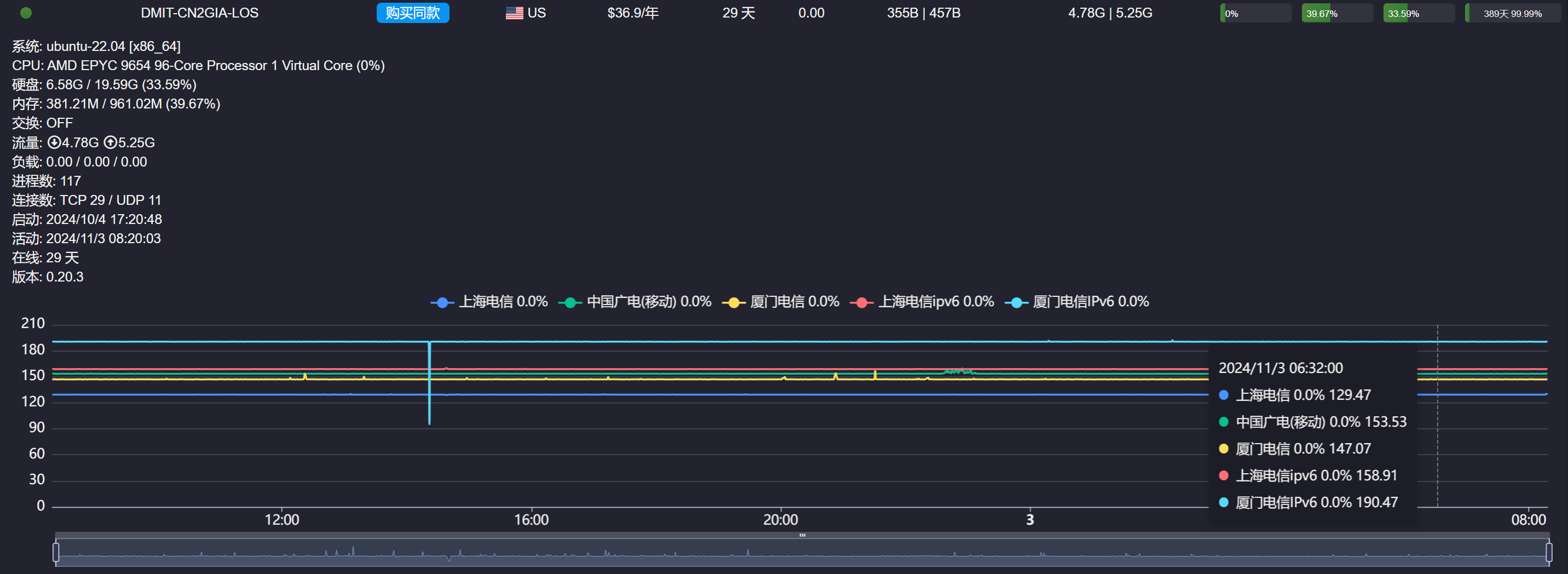Click the CPU 0% usage bar
The height and width of the screenshot is (574, 1568).
[1255, 13]
